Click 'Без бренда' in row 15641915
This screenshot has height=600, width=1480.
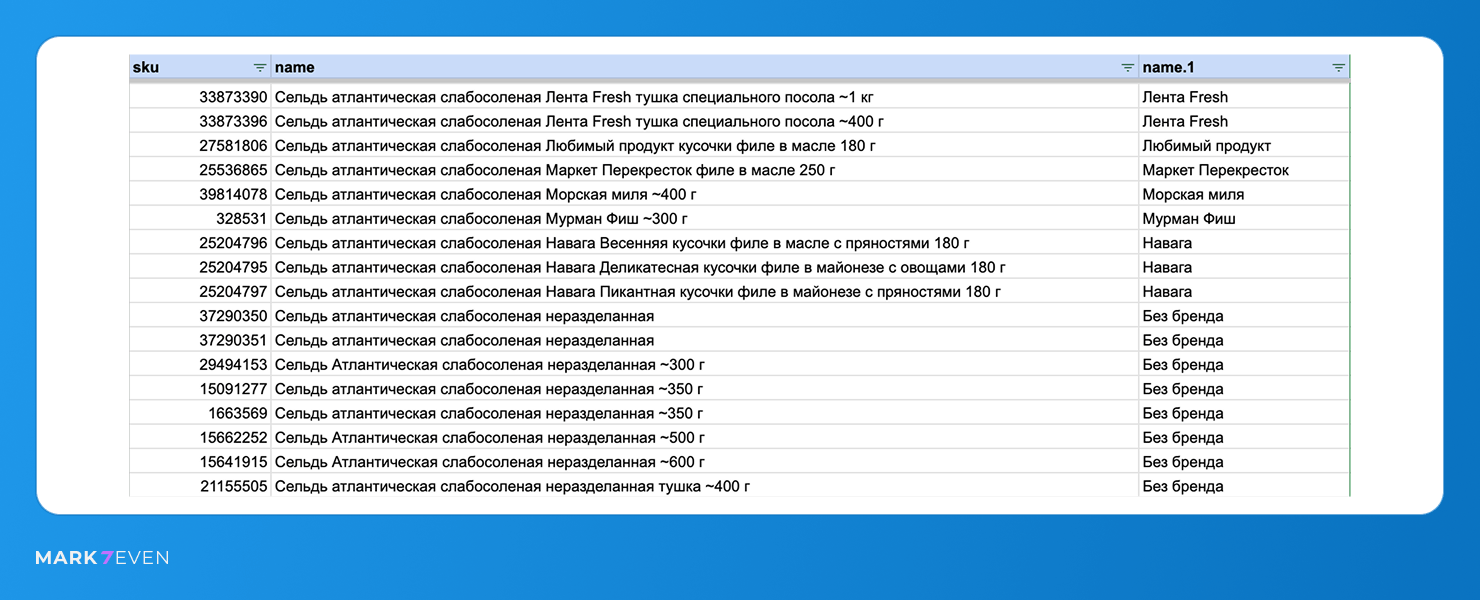[x=1245, y=462]
